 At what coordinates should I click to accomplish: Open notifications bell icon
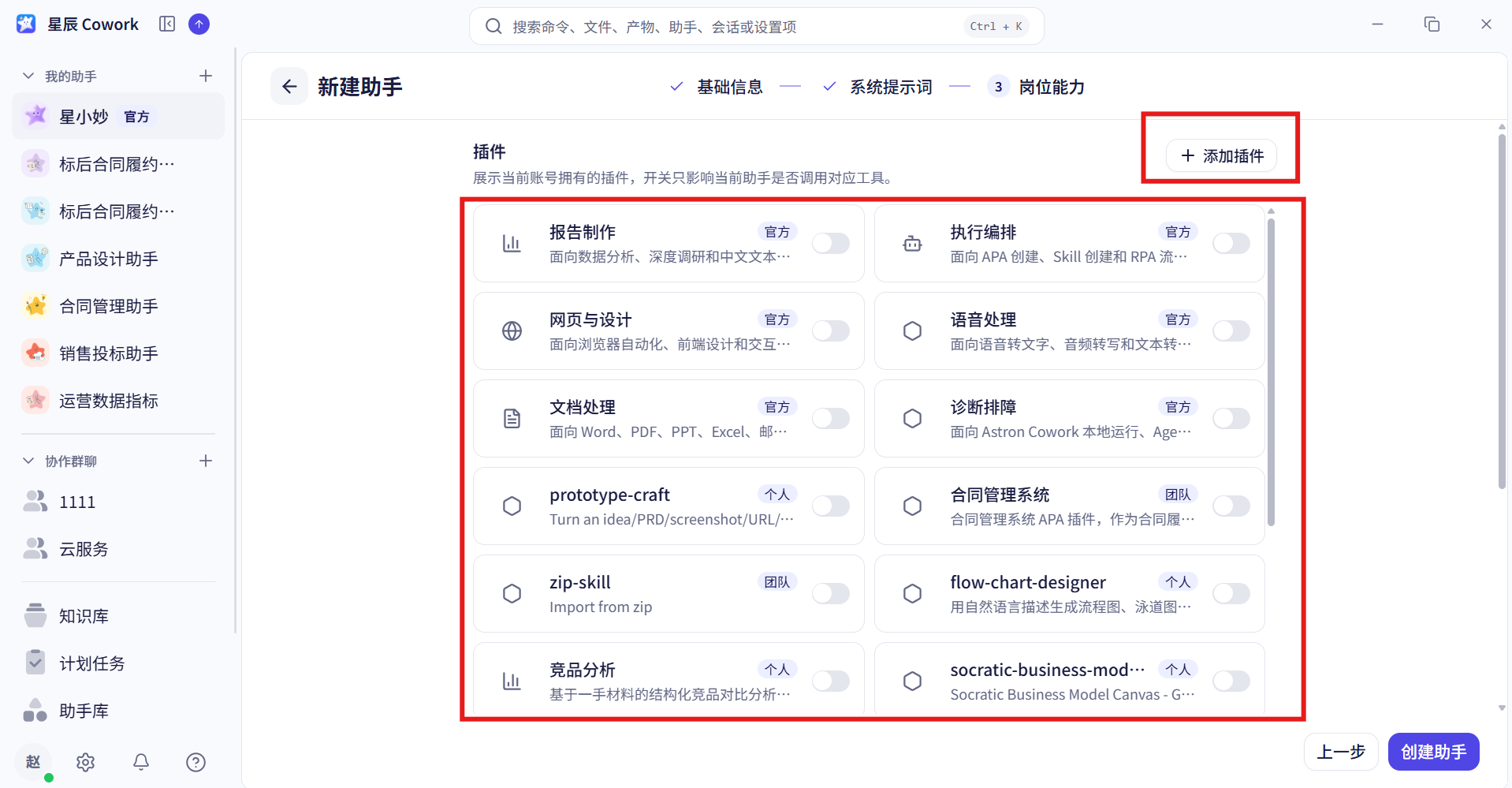point(141,762)
